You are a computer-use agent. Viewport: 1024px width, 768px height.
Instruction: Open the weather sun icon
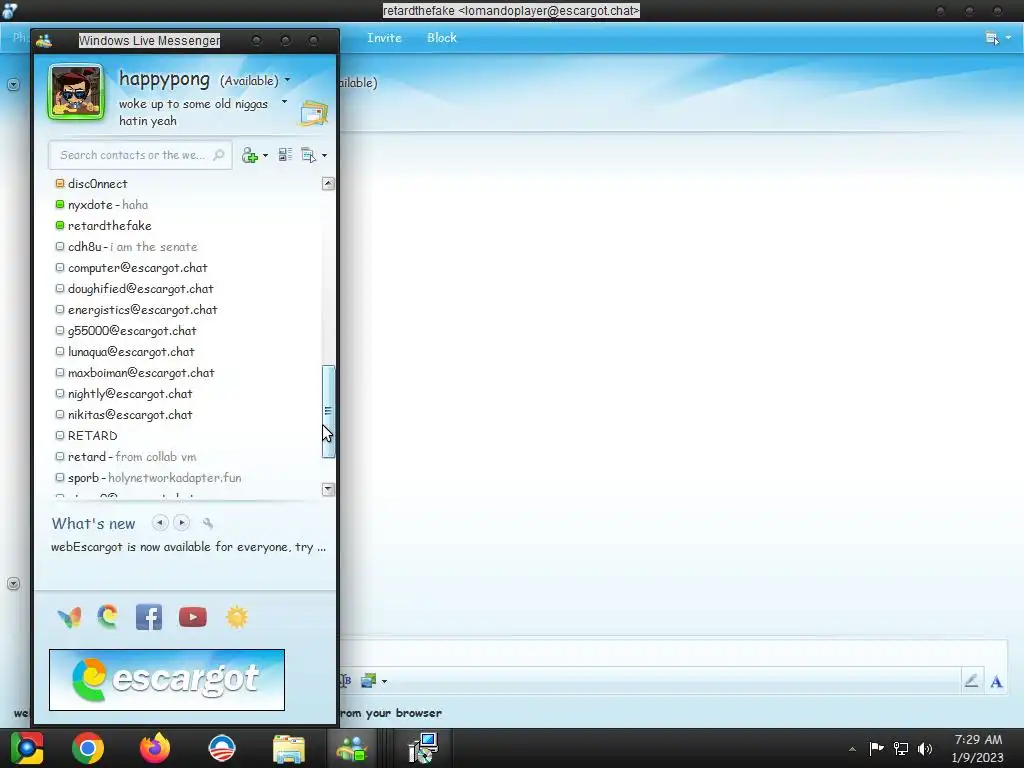[237, 617]
